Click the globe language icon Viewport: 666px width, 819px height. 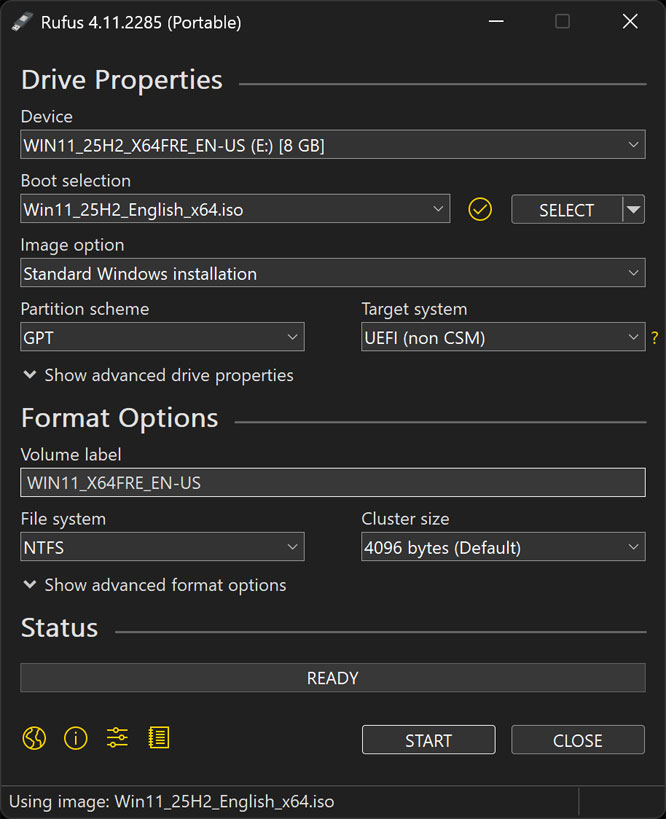pyautogui.click(x=34, y=739)
